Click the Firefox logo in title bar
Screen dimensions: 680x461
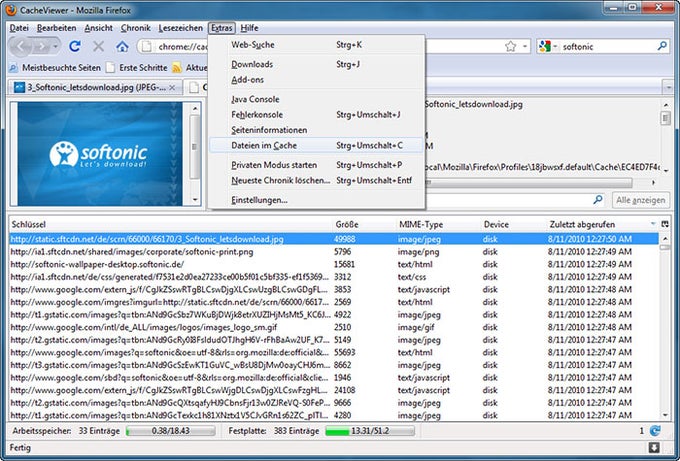point(10,10)
